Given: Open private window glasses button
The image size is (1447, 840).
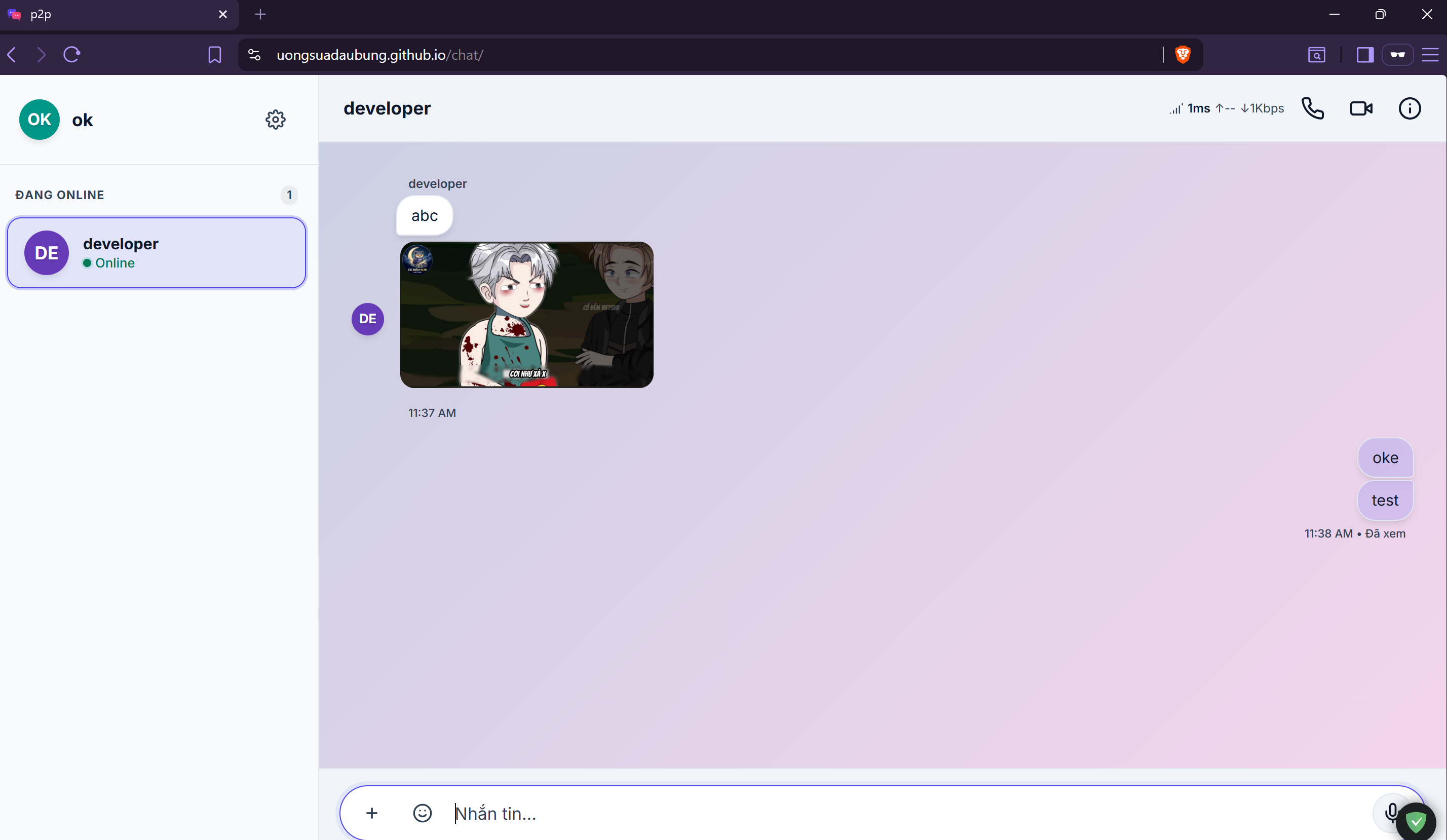Looking at the screenshot, I should [x=1397, y=55].
